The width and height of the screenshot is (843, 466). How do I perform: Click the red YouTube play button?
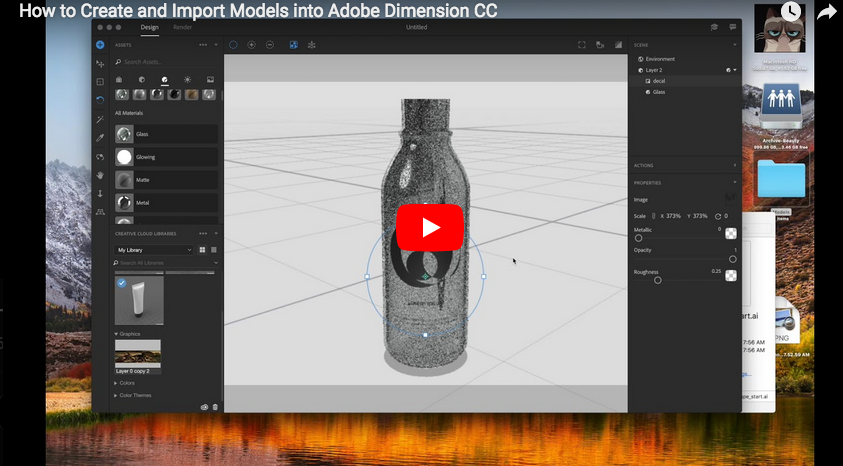[x=430, y=227]
